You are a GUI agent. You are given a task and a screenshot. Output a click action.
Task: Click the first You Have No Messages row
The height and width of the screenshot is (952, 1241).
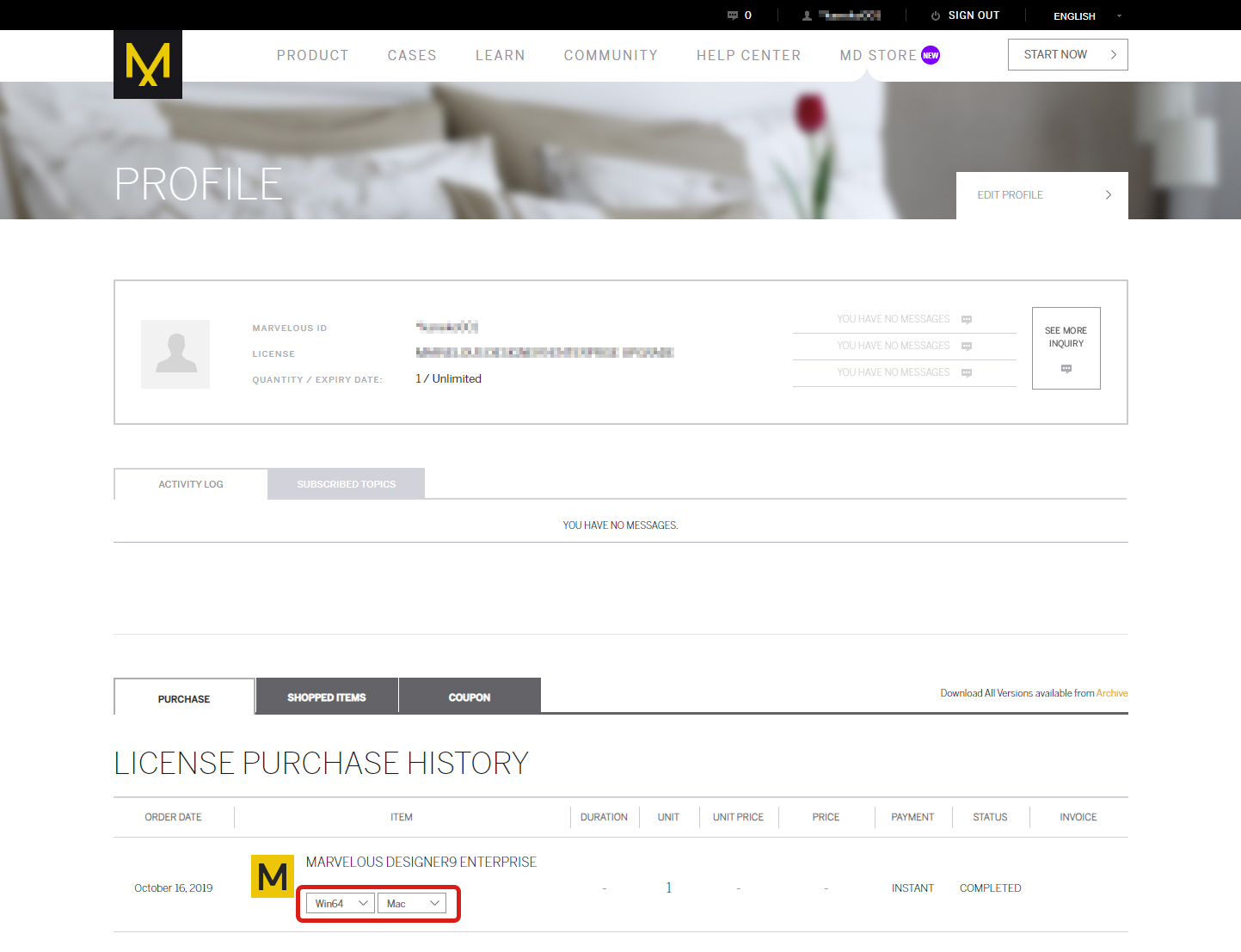coord(905,319)
